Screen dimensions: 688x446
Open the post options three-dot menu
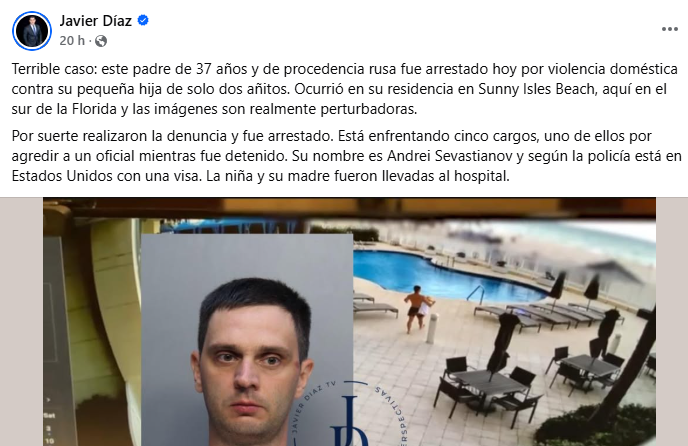coord(670,29)
